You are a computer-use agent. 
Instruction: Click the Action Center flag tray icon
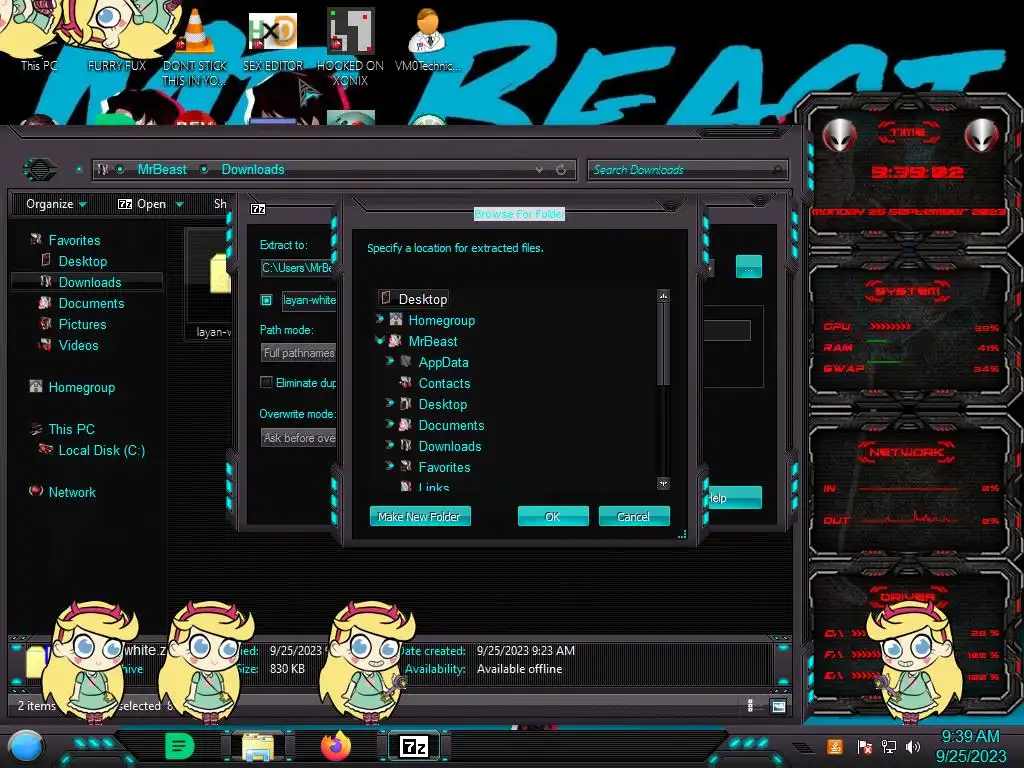click(864, 746)
